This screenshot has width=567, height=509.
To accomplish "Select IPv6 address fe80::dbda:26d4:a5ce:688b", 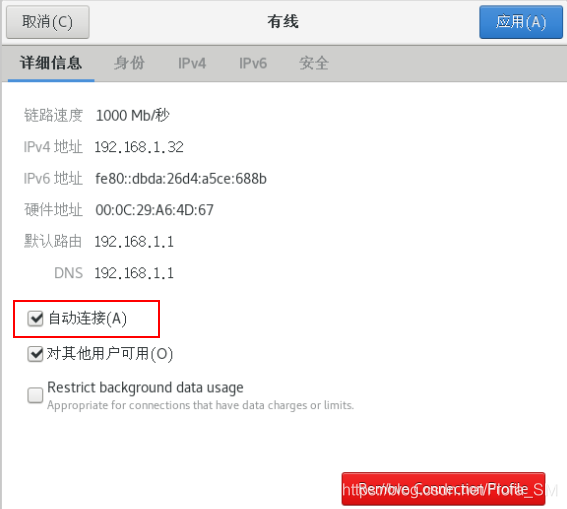I will pos(181,179).
